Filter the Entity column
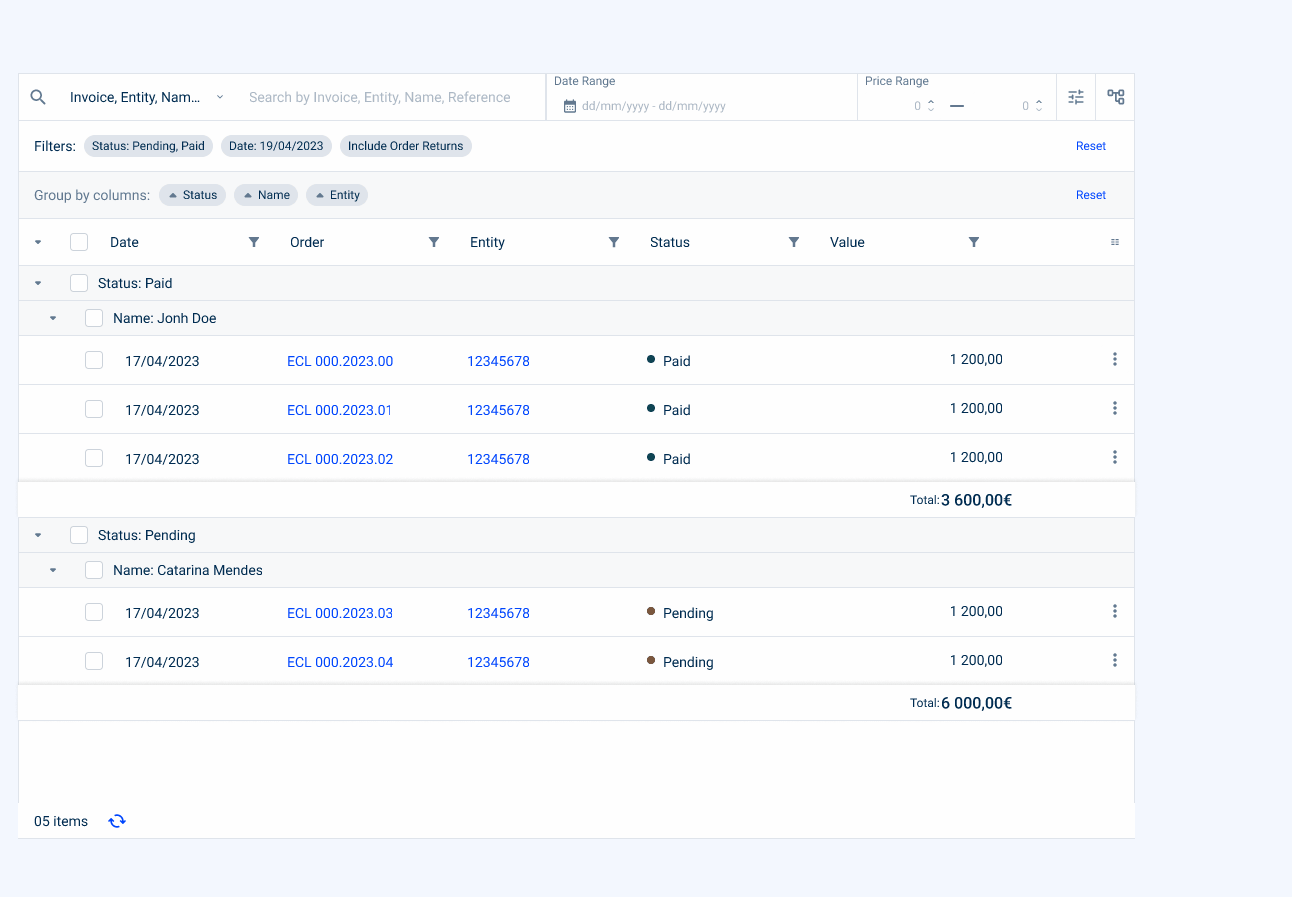 tap(614, 242)
